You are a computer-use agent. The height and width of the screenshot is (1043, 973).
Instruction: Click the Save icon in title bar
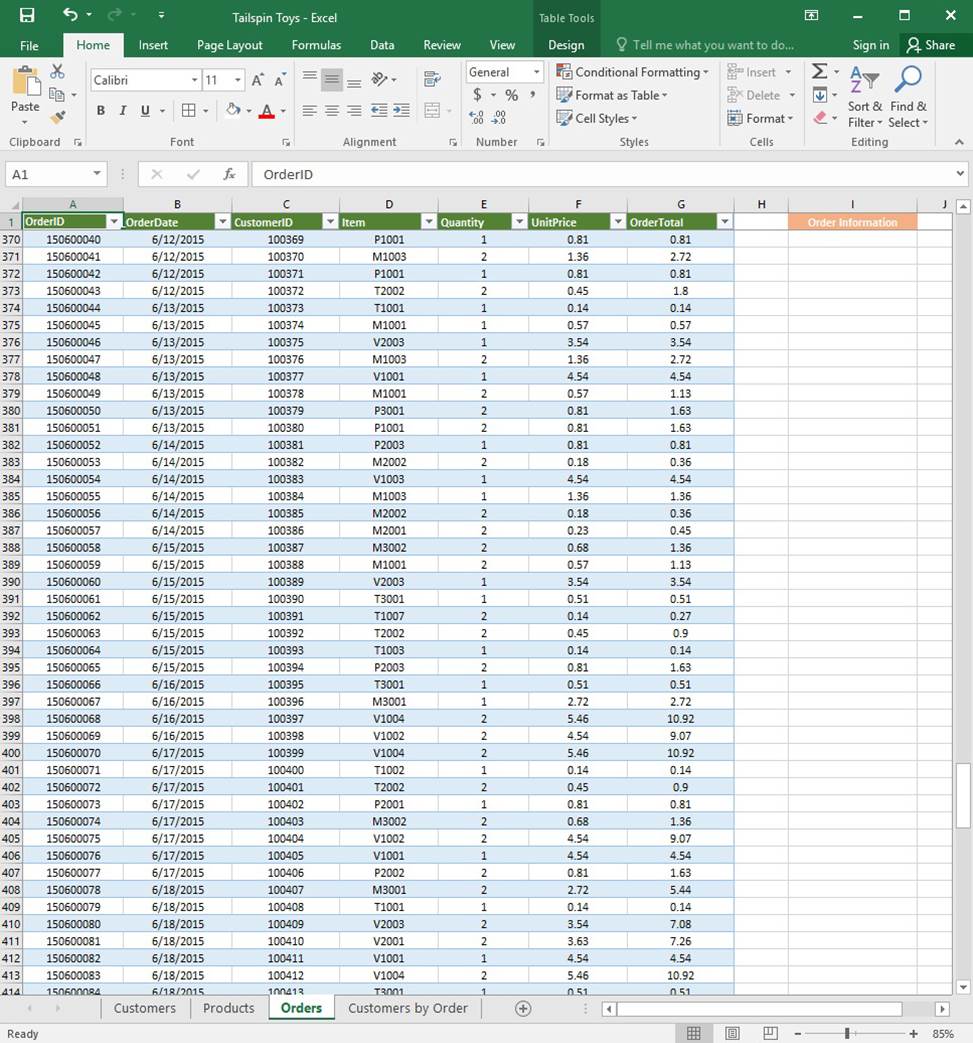(x=27, y=15)
